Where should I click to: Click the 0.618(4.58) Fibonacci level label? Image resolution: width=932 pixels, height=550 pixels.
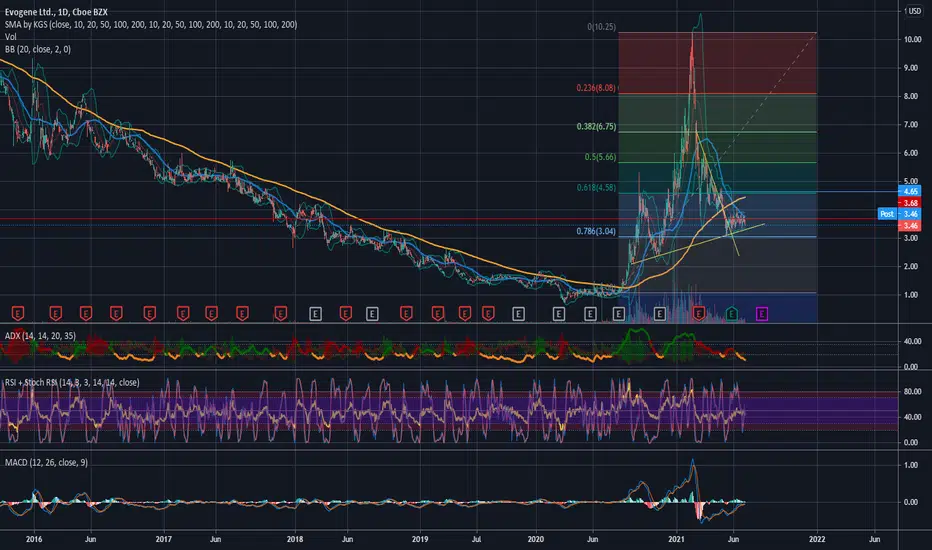[596, 188]
